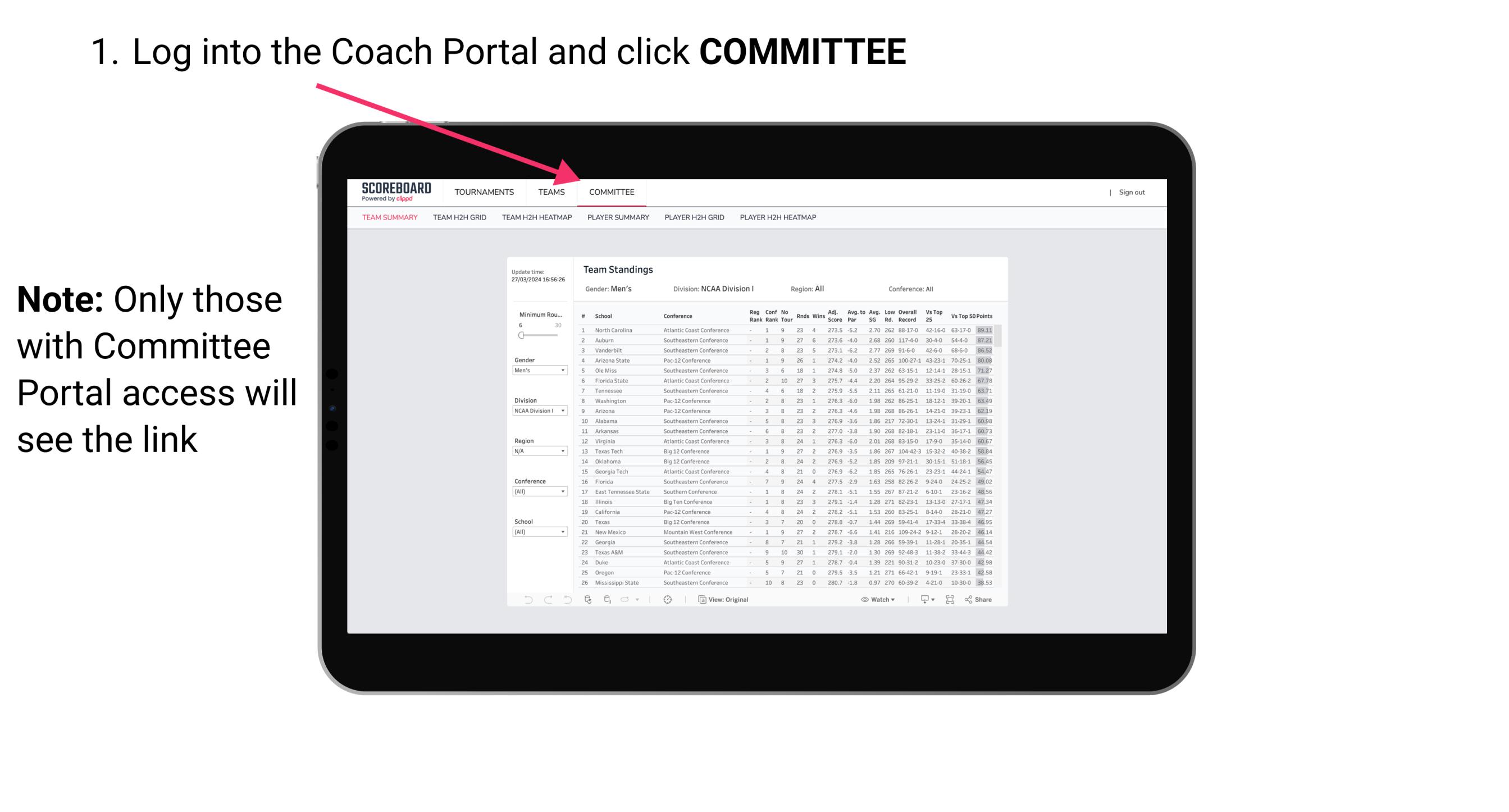
Task: Click the Watch icon button
Action: 861,600
